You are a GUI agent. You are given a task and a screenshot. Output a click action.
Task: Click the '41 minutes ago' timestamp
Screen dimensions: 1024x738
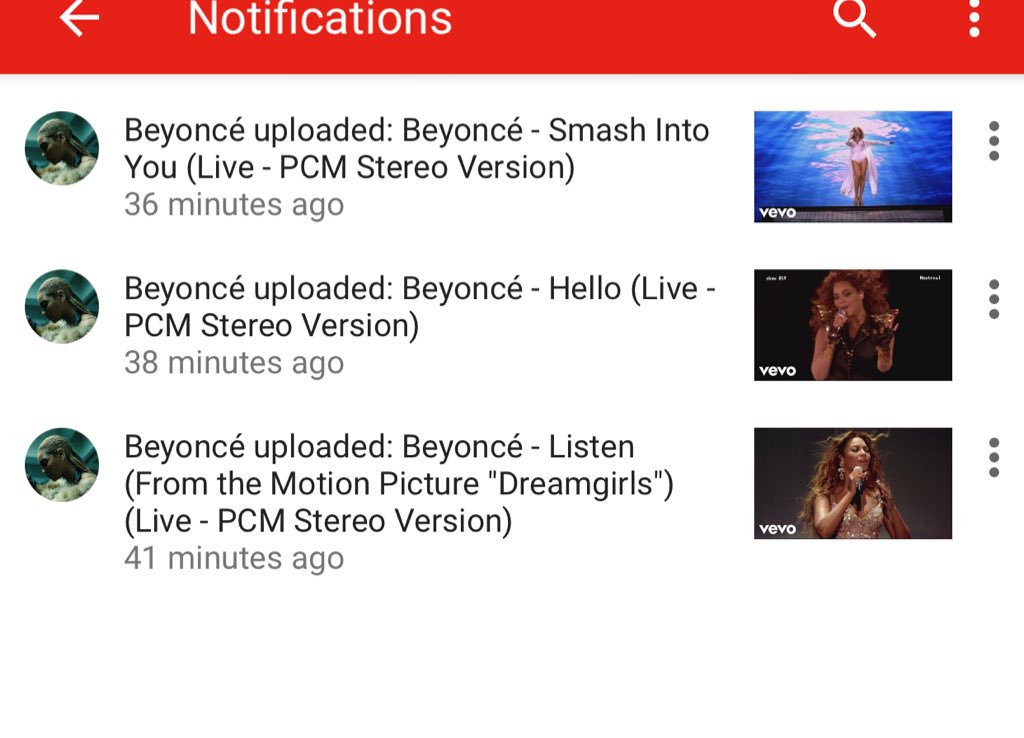click(x=234, y=558)
